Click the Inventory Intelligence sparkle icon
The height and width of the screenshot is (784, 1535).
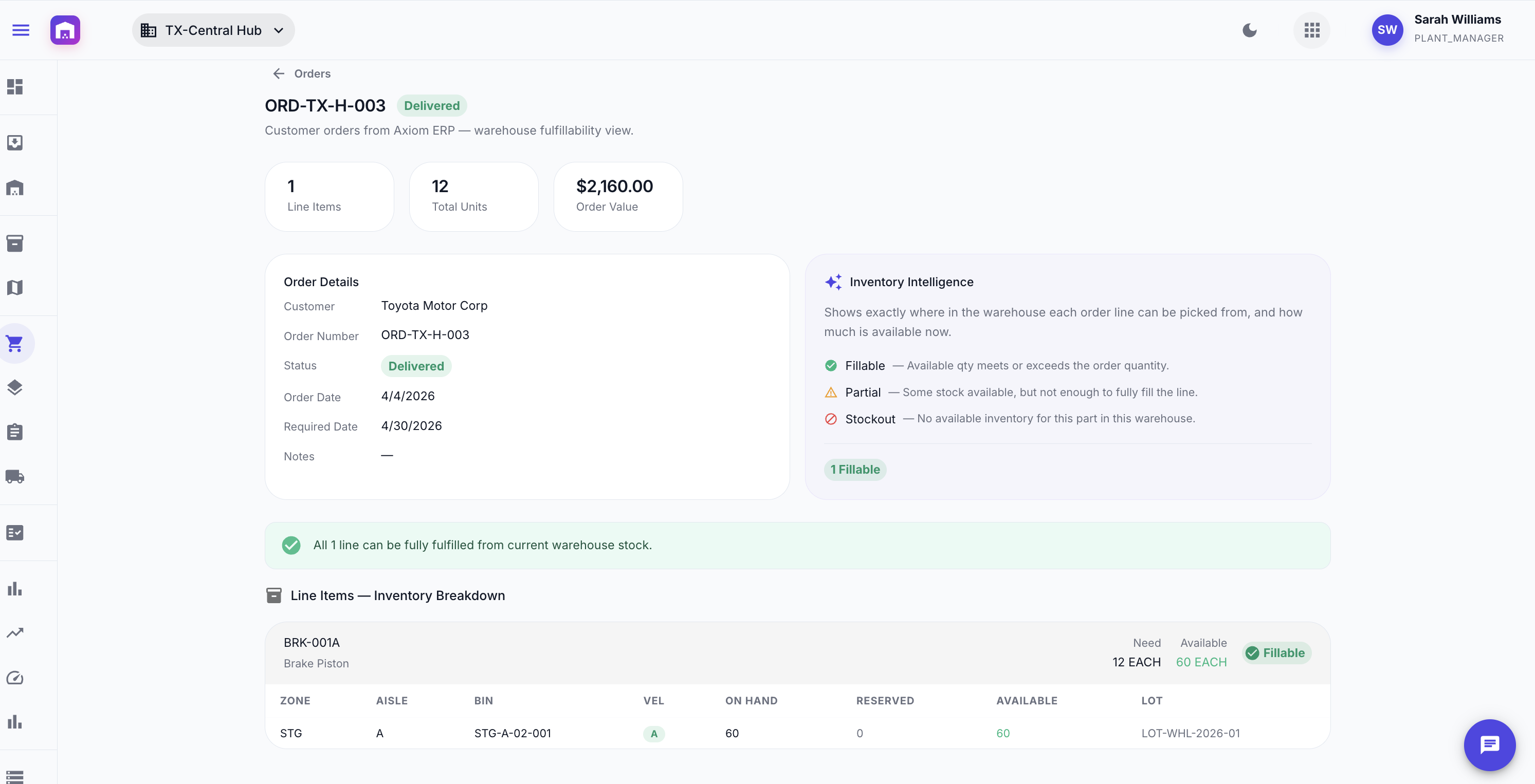coord(834,282)
